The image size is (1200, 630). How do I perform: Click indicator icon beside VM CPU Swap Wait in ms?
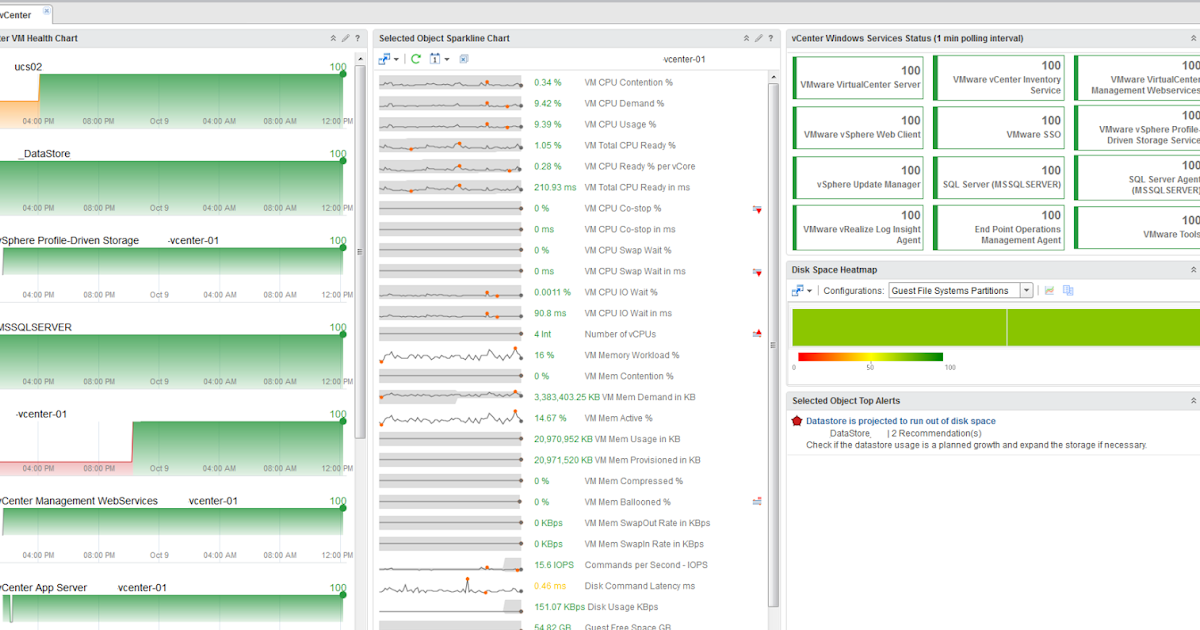[757, 272]
